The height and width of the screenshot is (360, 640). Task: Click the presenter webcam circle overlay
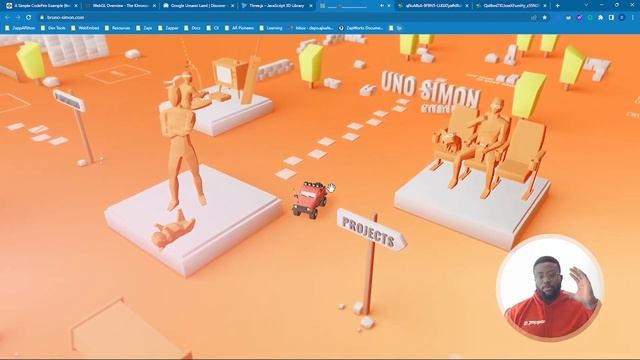[550, 288]
